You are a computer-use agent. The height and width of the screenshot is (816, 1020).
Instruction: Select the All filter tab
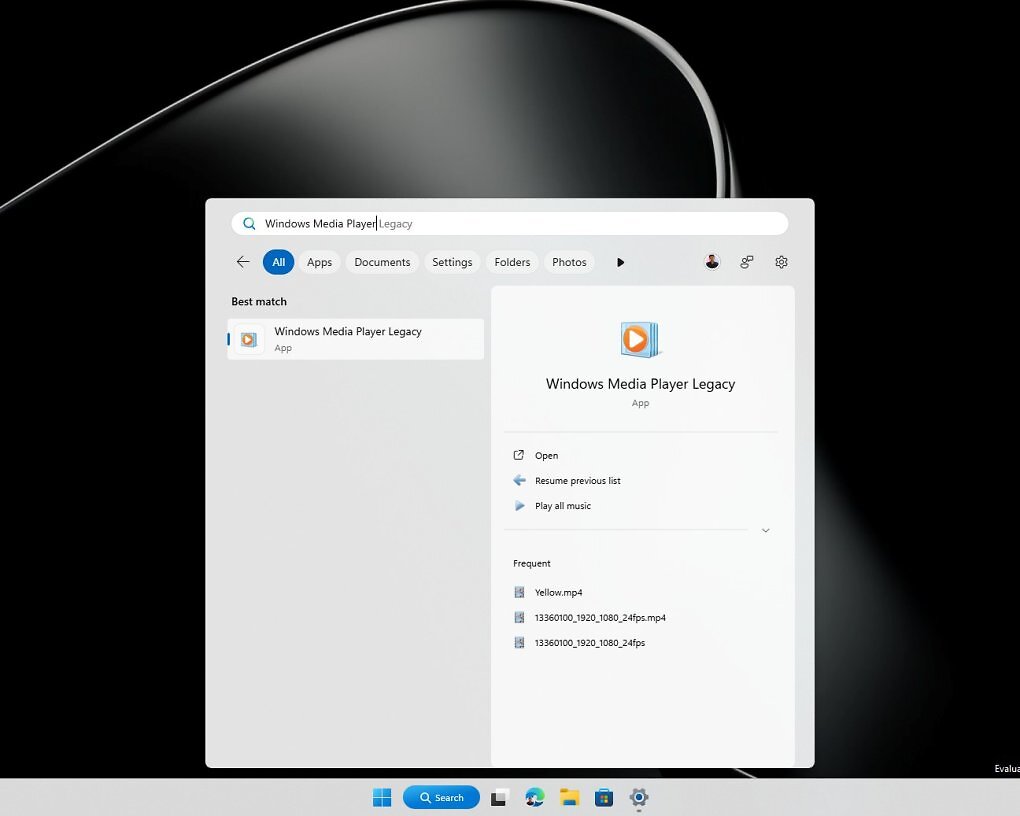tap(278, 262)
